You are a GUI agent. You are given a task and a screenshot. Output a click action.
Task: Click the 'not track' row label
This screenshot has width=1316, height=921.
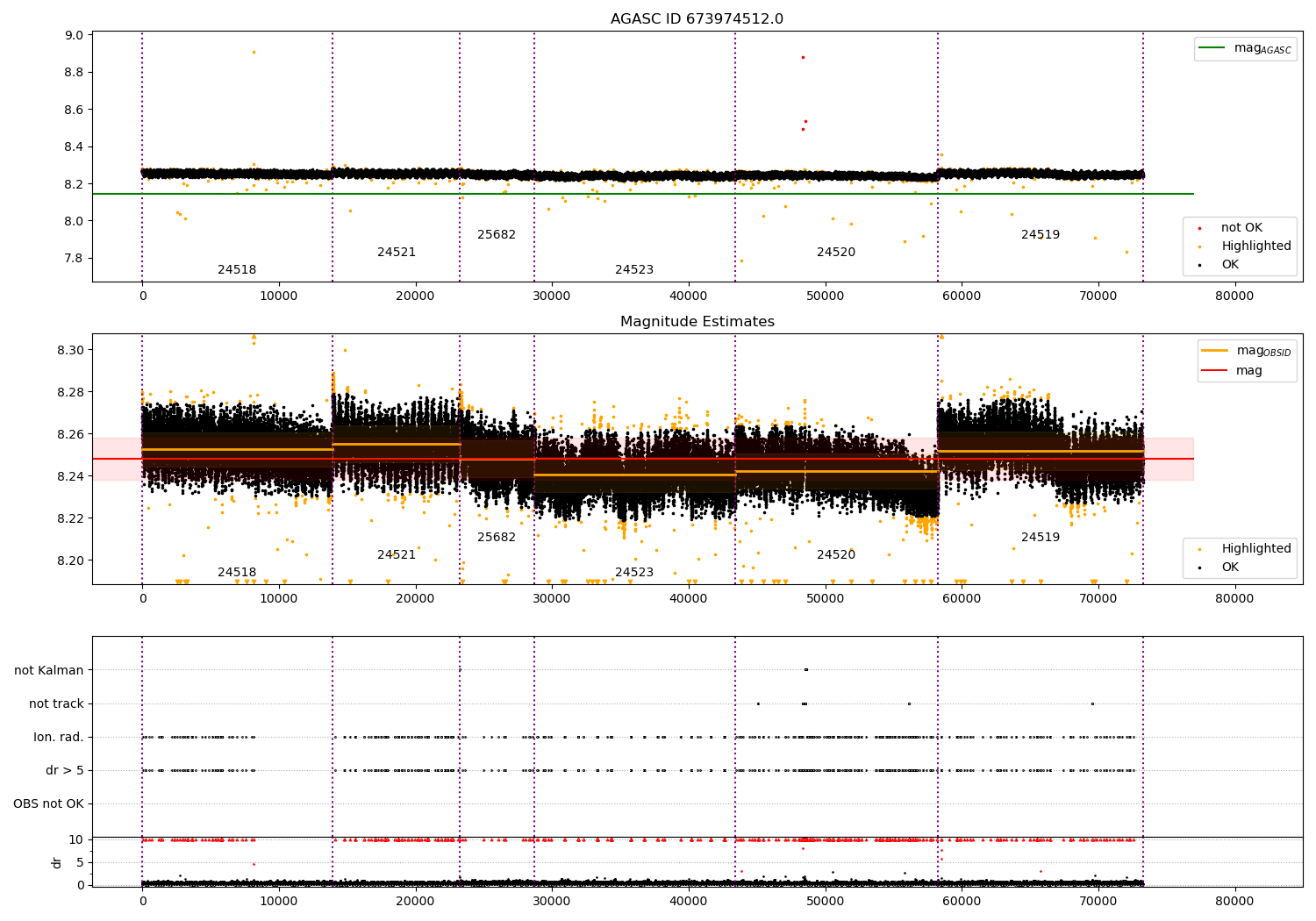[x=56, y=703]
